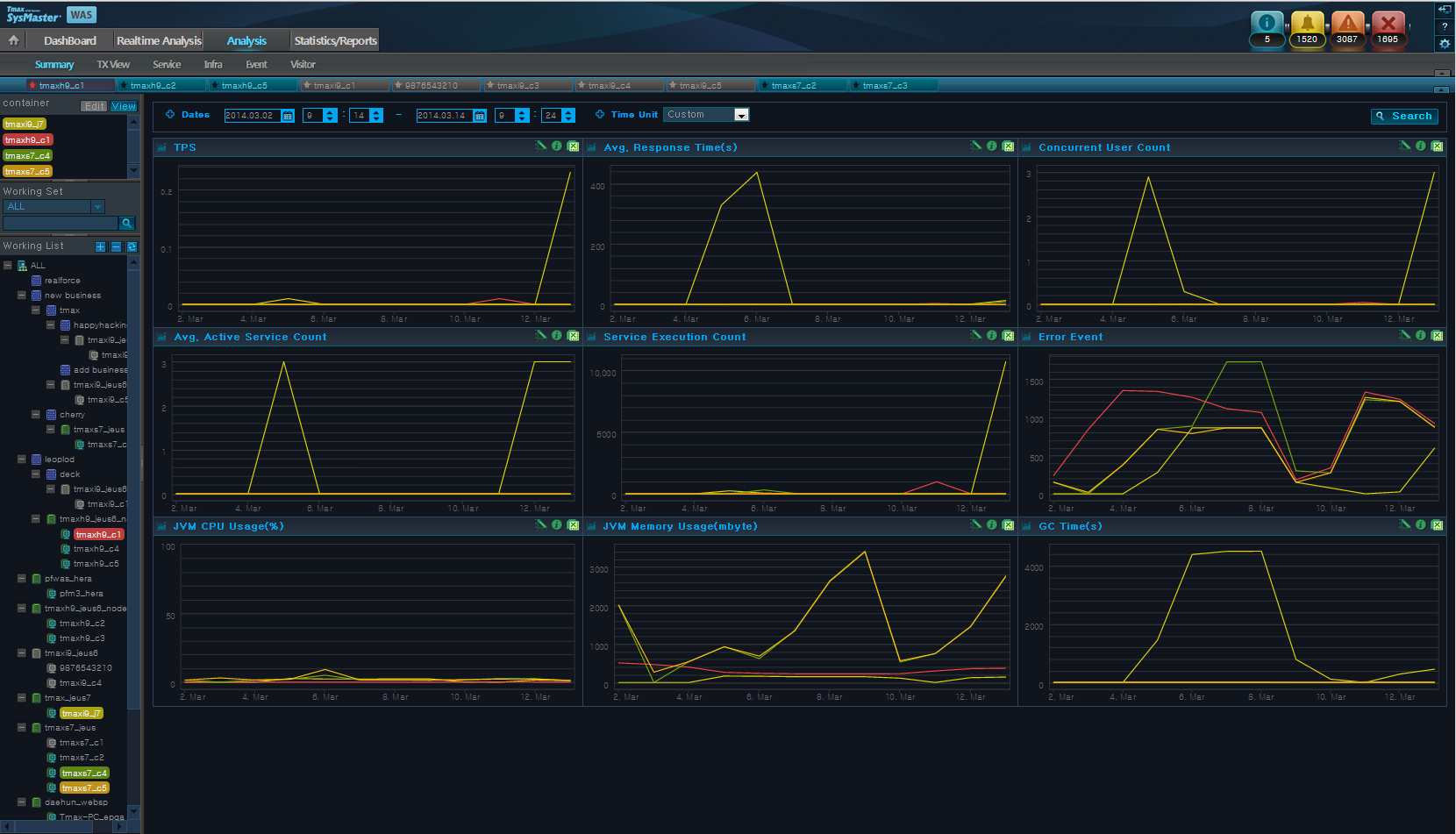The image size is (1456, 834).
Task: Click the green tmaxs7_c4 container tag
Action: click(x=27, y=155)
